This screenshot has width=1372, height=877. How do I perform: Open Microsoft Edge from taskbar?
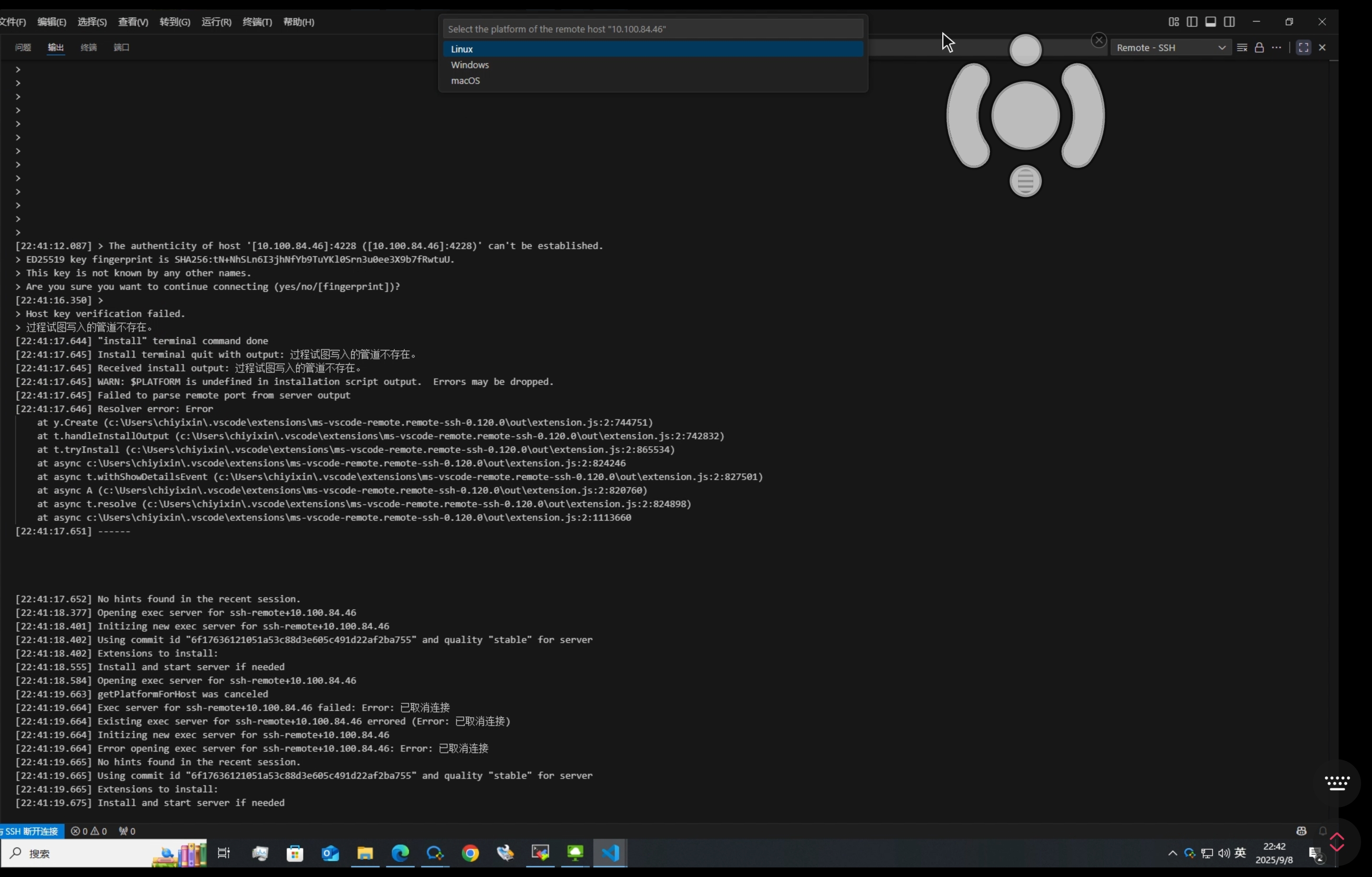400,853
